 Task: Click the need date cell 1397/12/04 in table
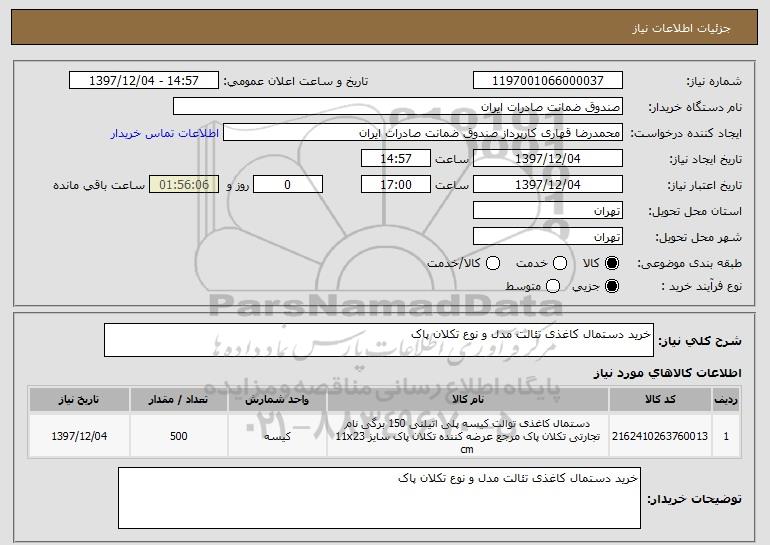79,436
